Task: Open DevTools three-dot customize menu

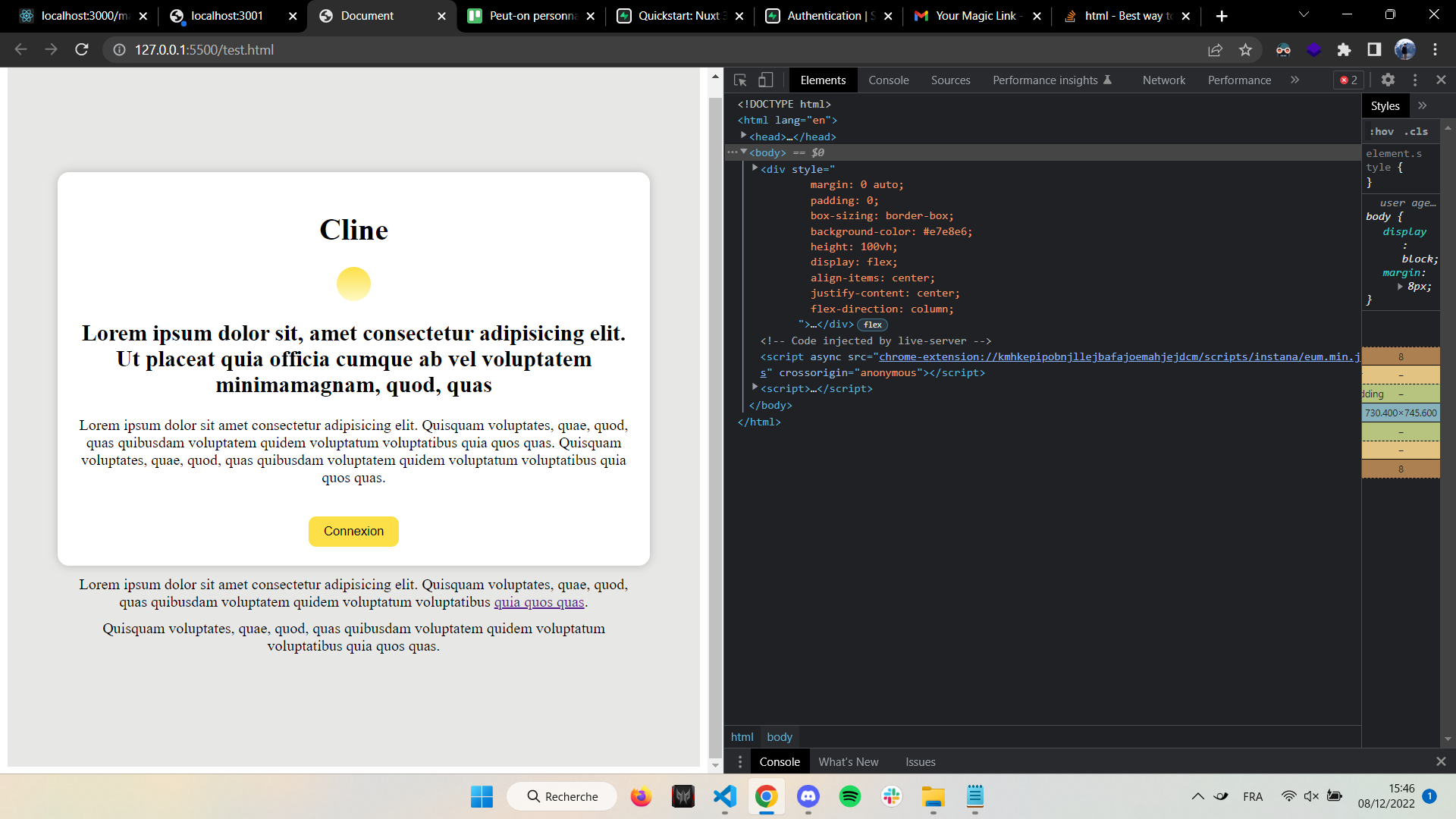Action: tap(1415, 80)
